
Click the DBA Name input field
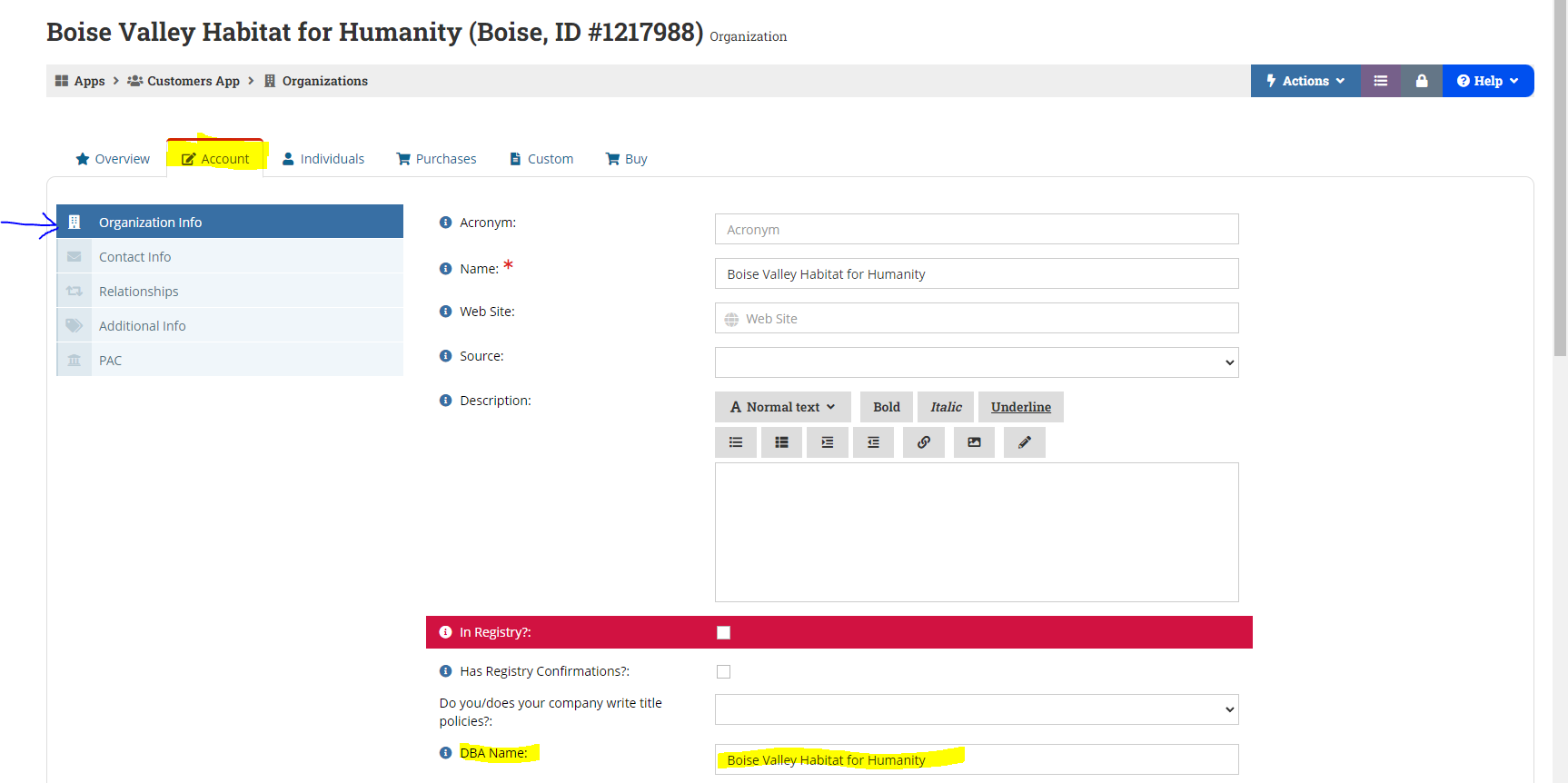click(x=977, y=759)
